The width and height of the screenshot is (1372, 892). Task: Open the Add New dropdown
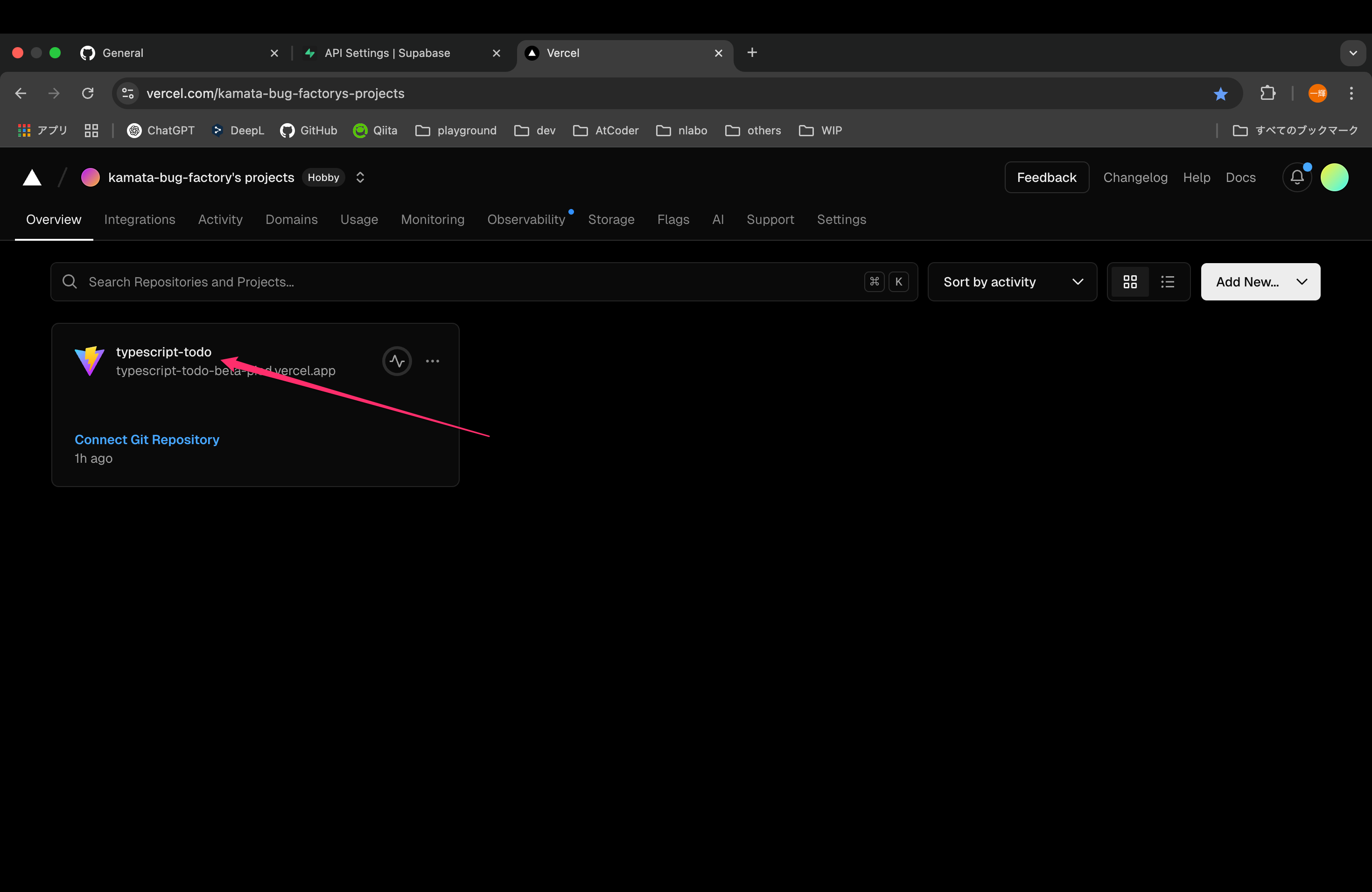(1260, 282)
